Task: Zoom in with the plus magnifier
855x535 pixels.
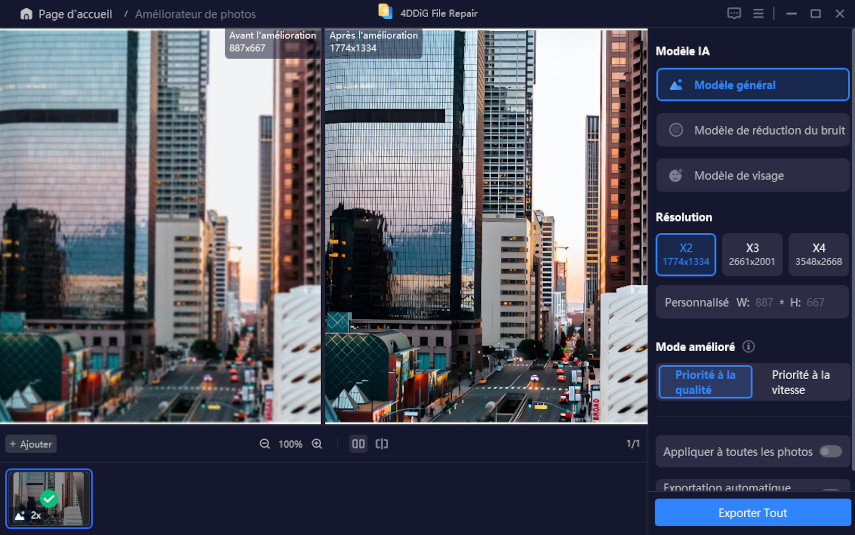Action: coord(317,444)
